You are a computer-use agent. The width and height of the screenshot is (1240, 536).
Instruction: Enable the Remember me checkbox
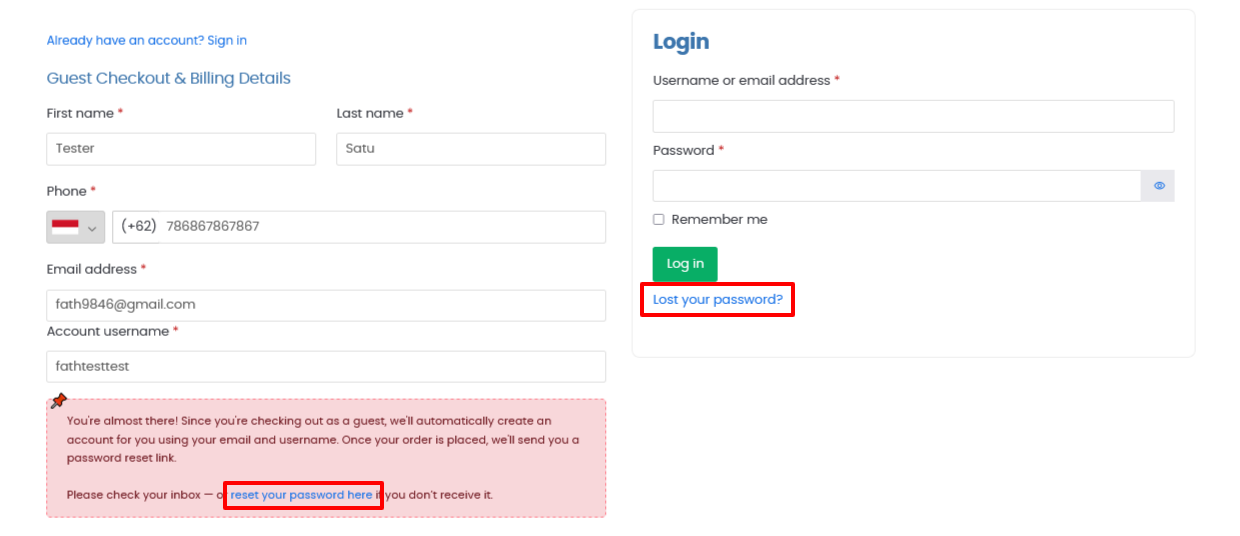click(x=658, y=220)
